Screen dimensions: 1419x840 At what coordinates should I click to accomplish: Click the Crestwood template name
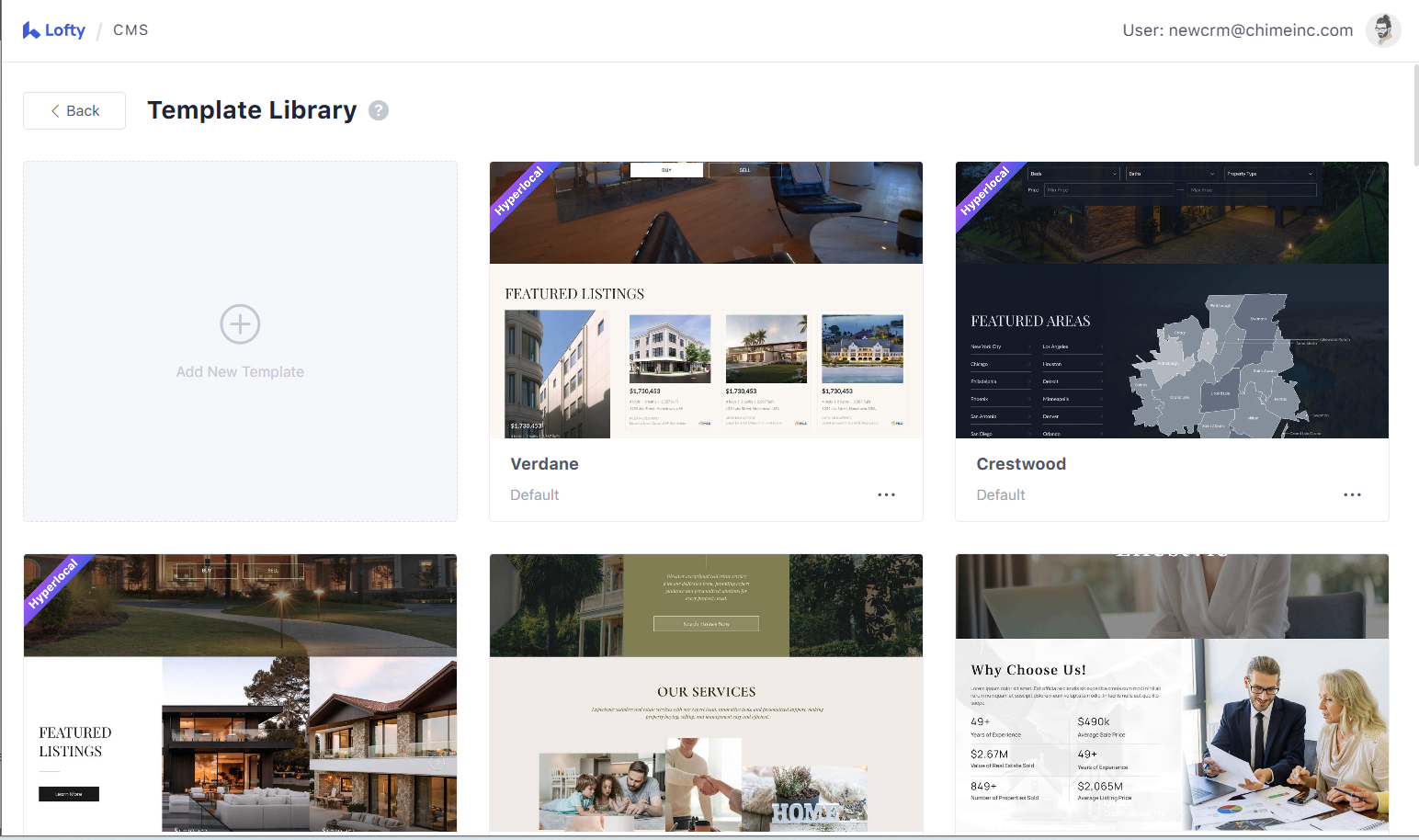tap(1021, 464)
